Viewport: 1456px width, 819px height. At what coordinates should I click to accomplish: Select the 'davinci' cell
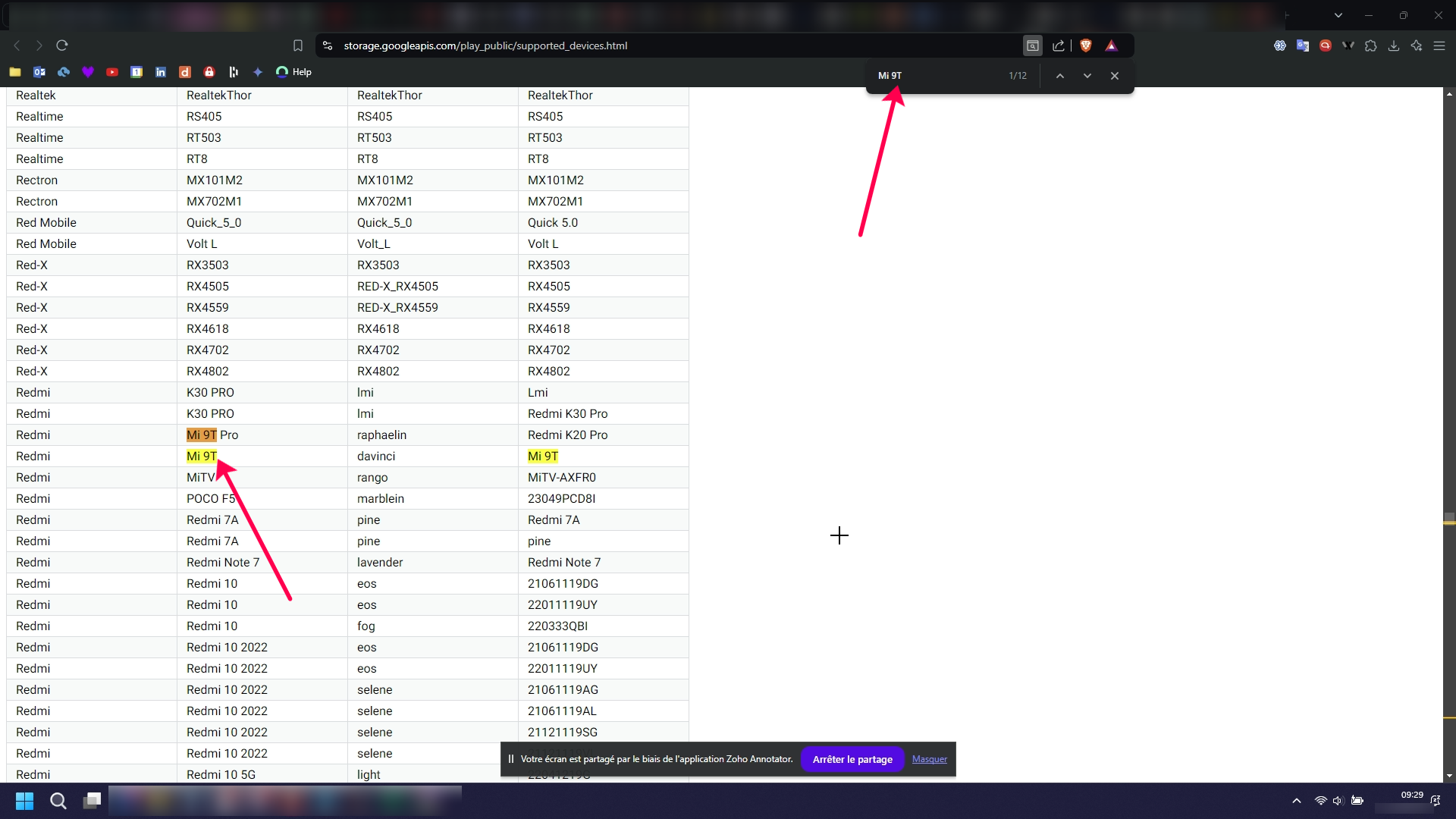[432, 456]
